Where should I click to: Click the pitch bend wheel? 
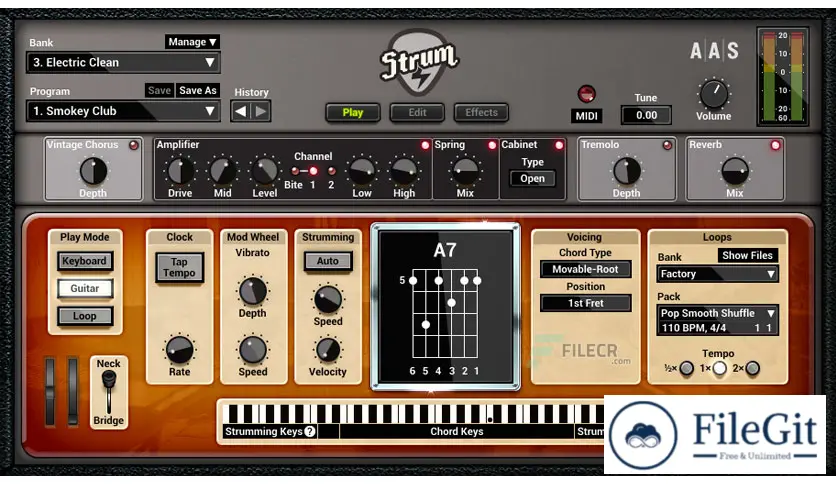(x=50, y=392)
